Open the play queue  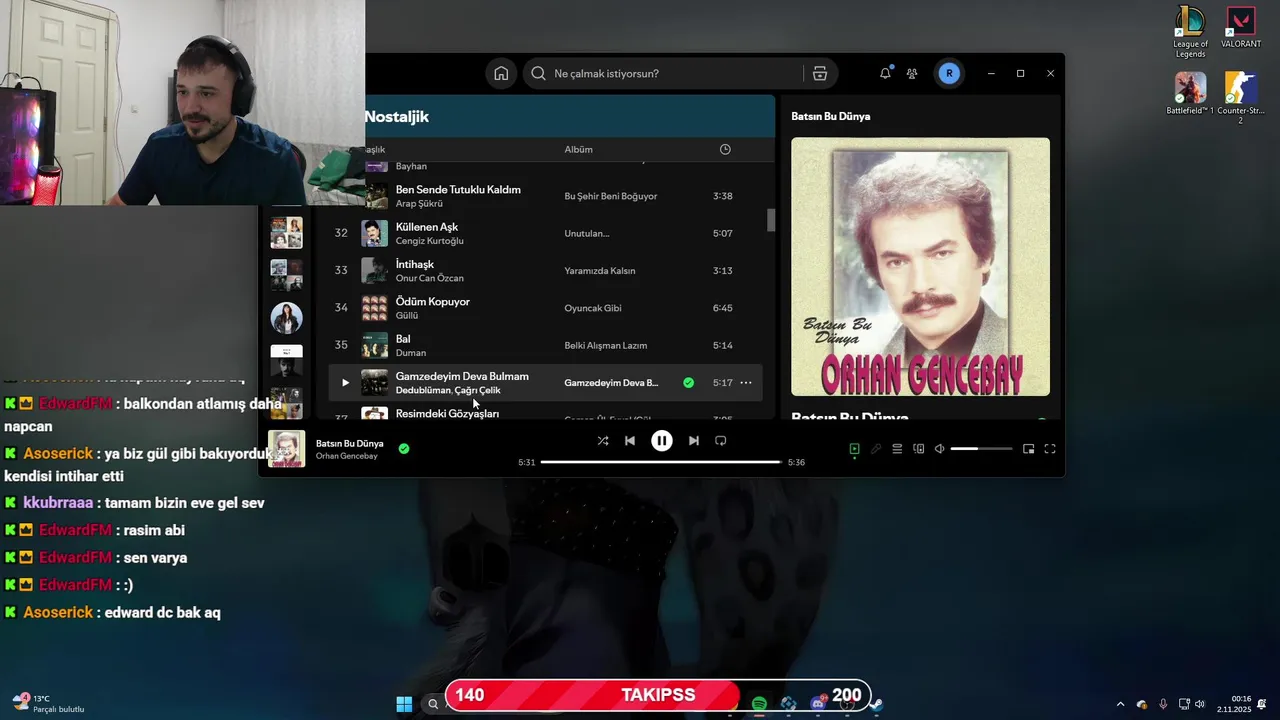(897, 449)
